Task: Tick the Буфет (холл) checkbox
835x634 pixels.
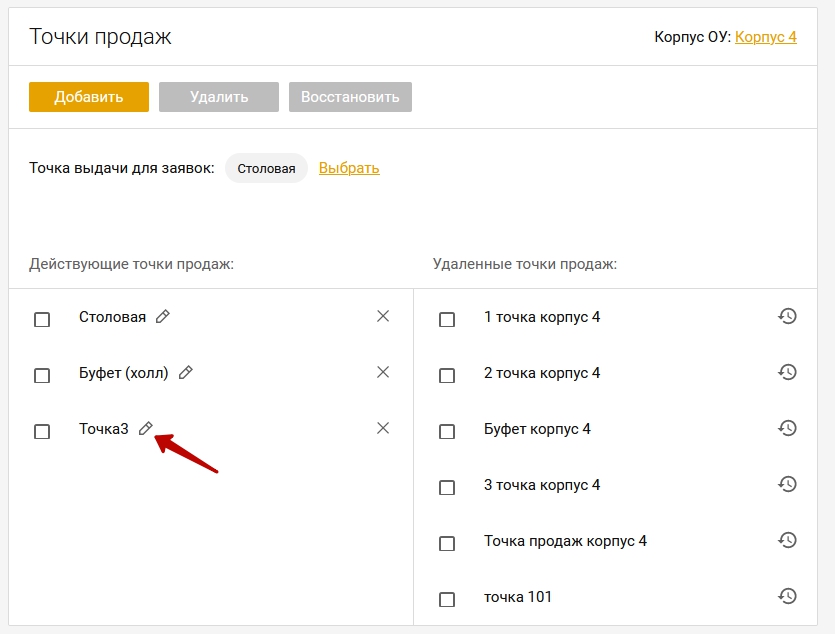Action: tap(42, 375)
